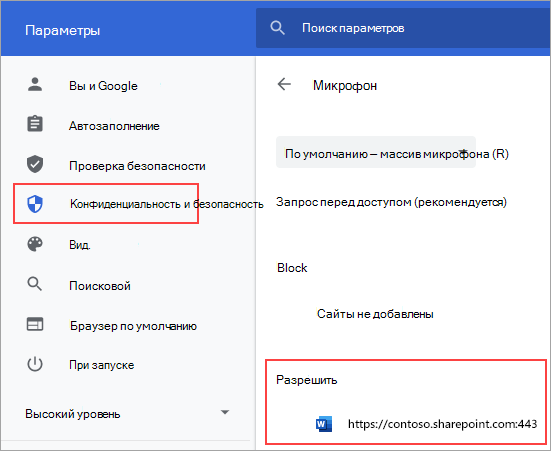Click the palette icon beside Вид
551x451 pixels.
click(35, 244)
